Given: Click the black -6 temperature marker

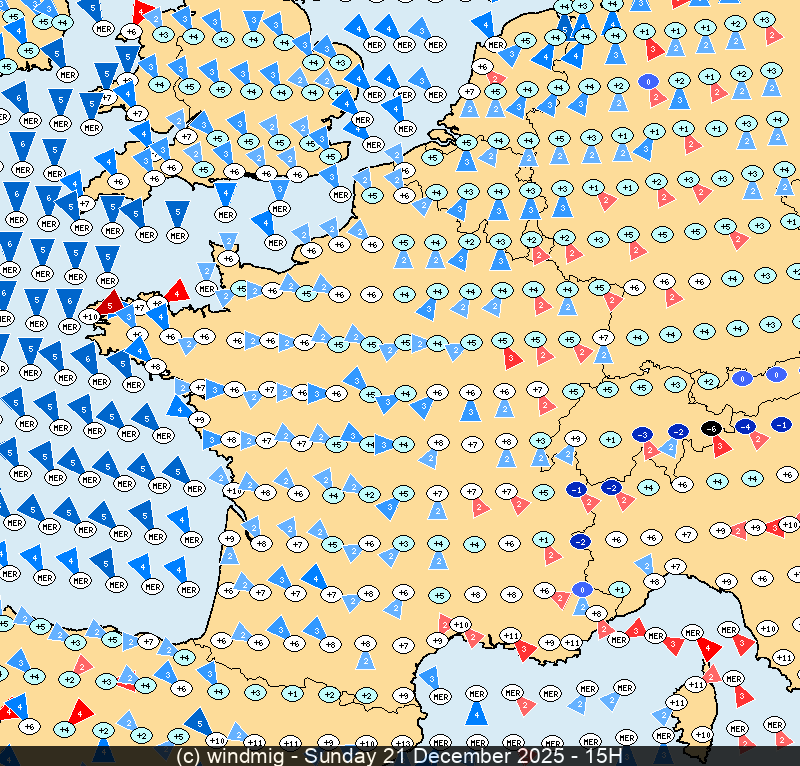Looking at the screenshot, I should (711, 428).
